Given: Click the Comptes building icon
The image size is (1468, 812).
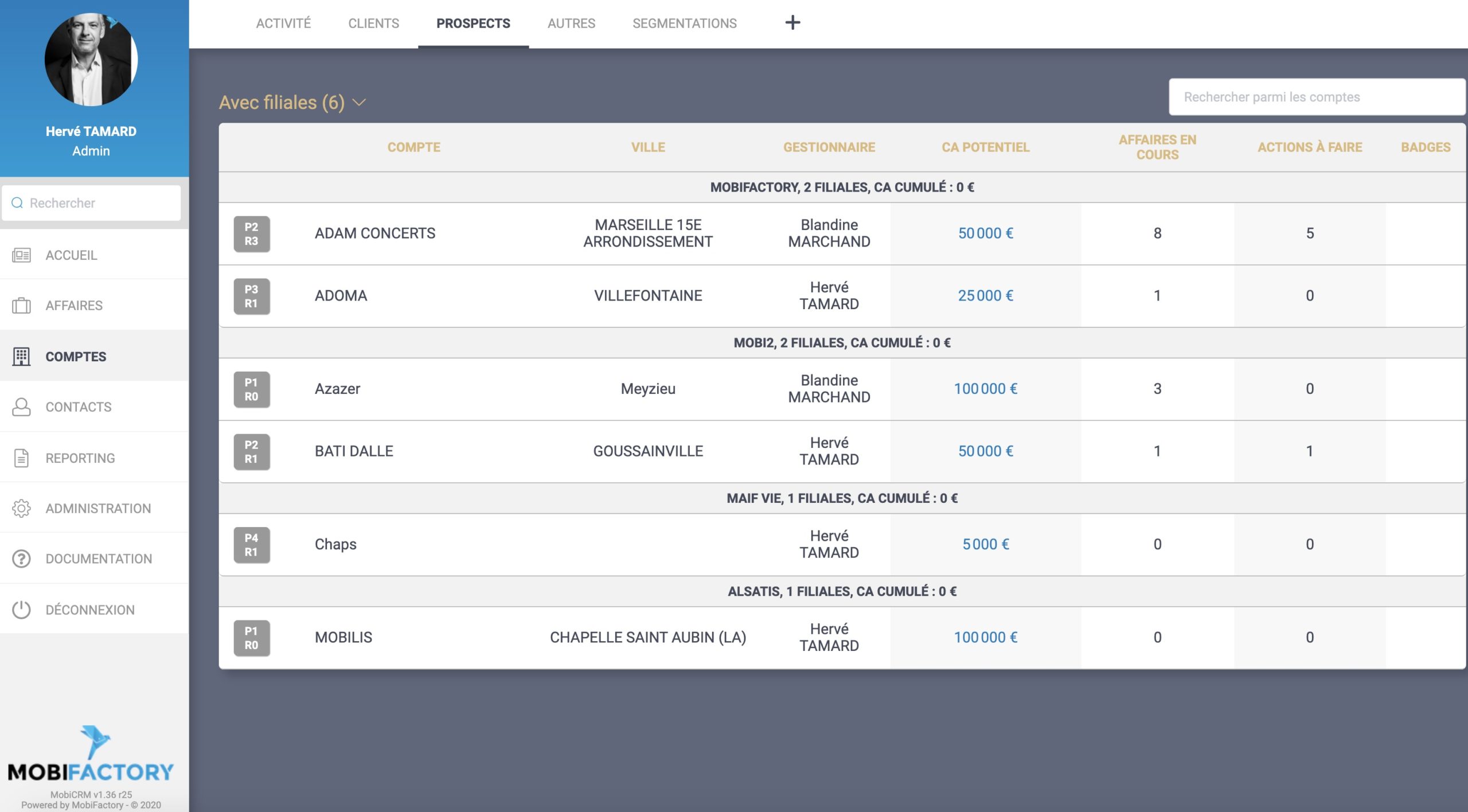Looking at the screenshot, I should pos(21,357).
